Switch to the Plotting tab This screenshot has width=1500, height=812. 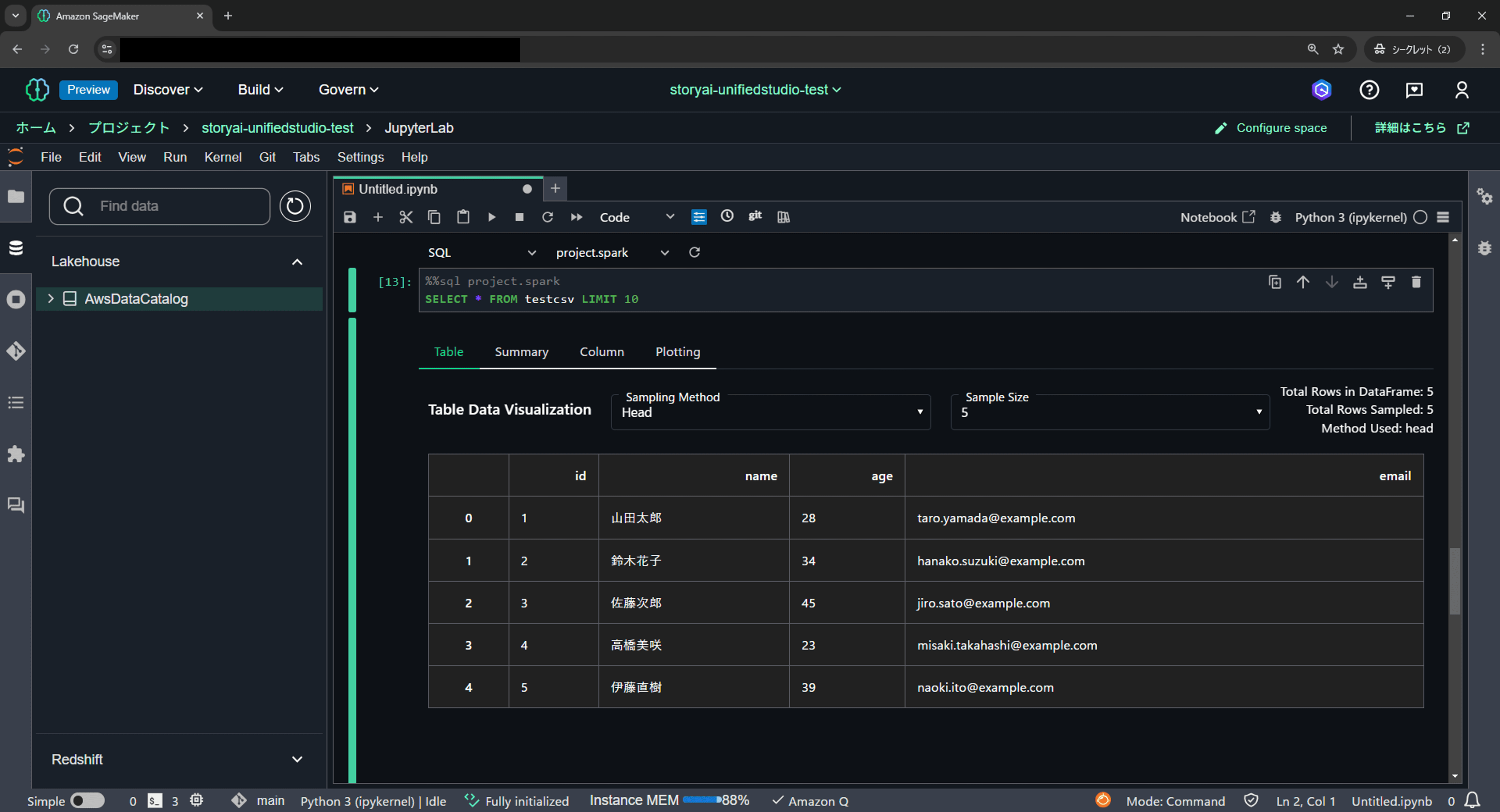coord(678,352)
